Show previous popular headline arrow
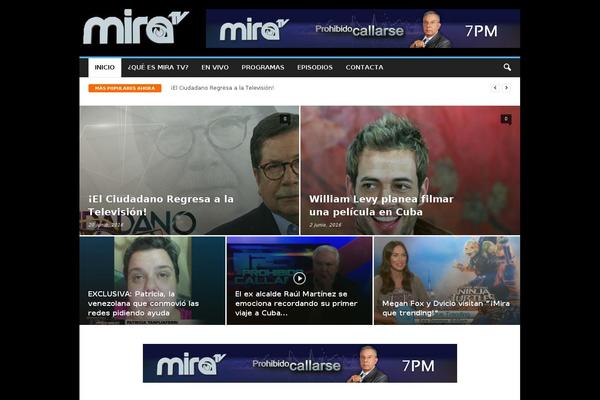The width and height of the screenshot is (600, 400). [x=495, y=88]
